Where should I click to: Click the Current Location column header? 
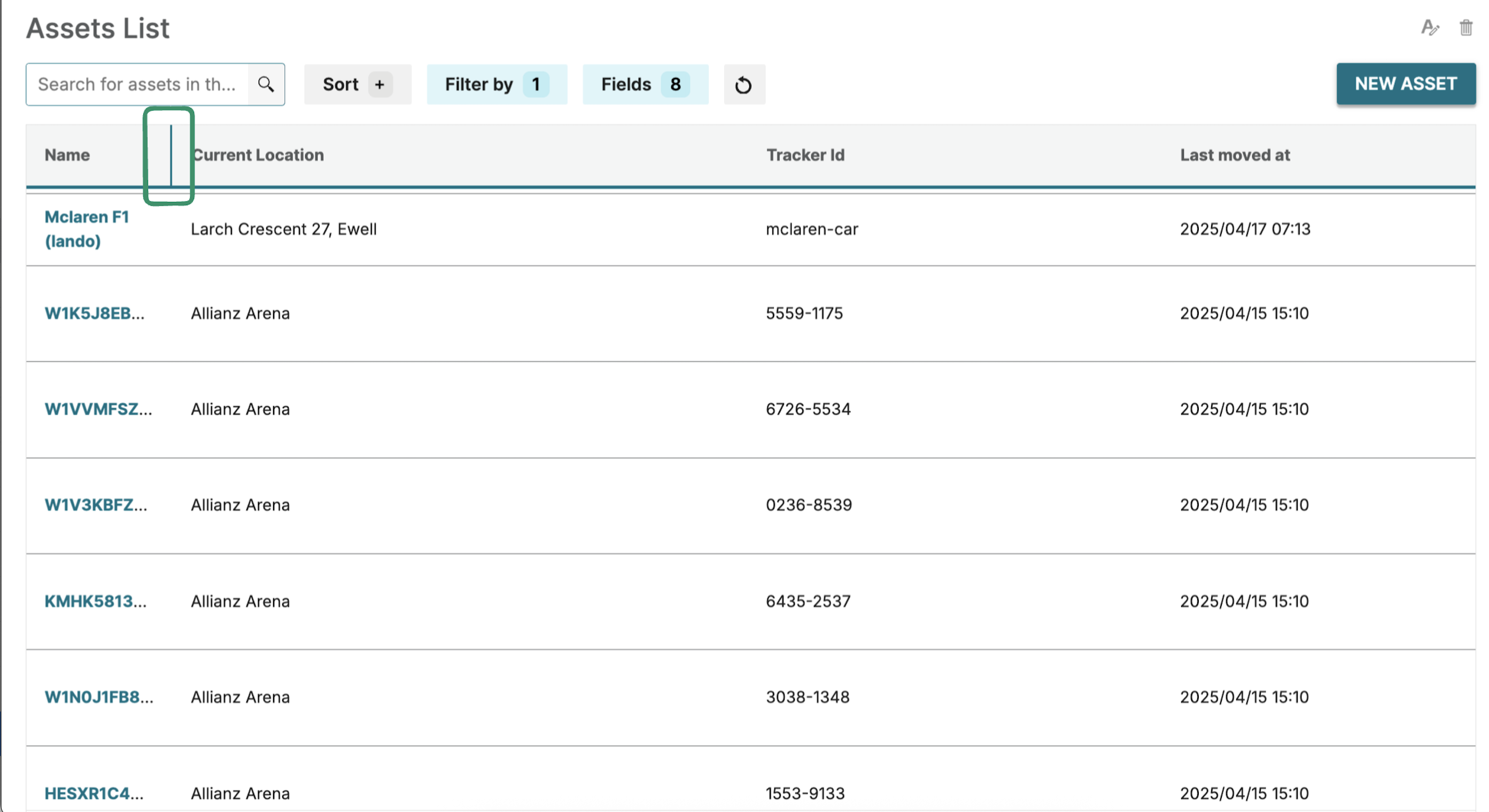(x=258, y=155)
